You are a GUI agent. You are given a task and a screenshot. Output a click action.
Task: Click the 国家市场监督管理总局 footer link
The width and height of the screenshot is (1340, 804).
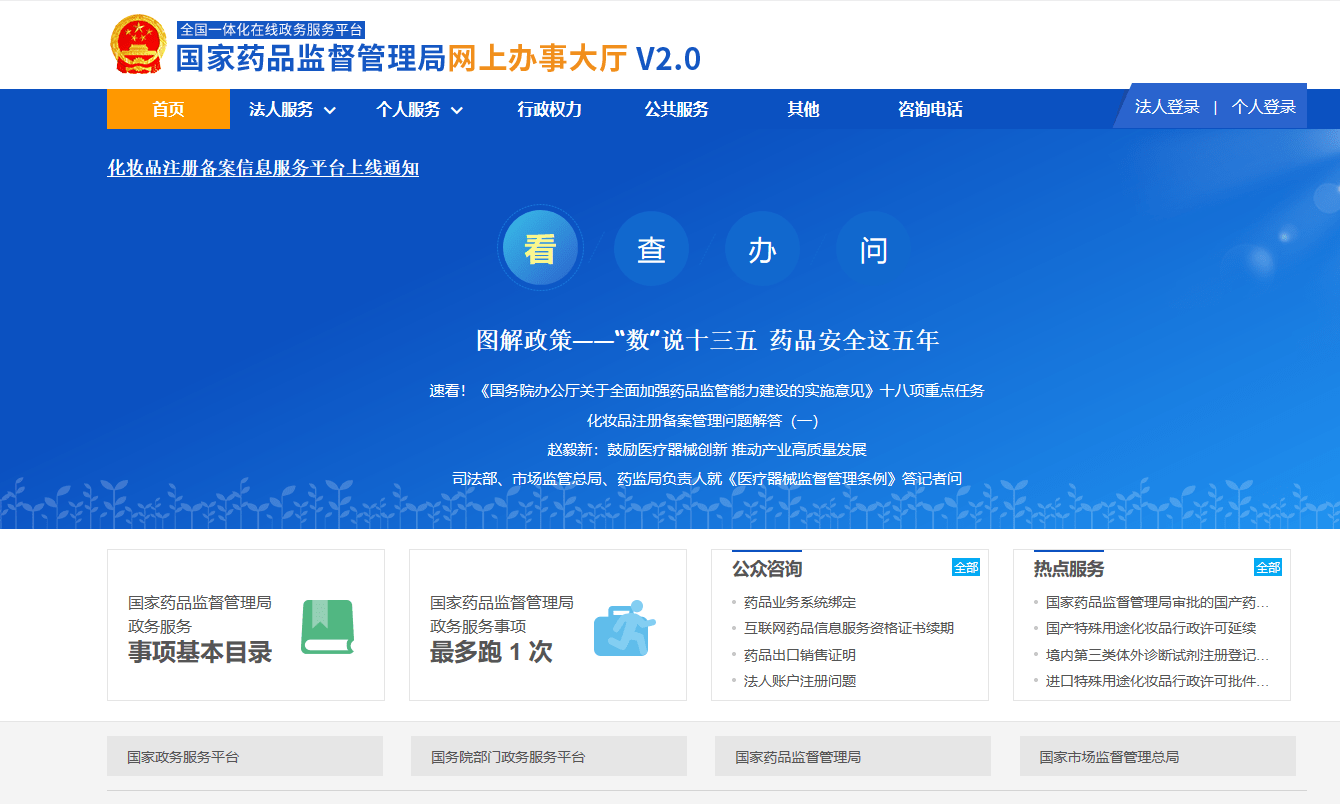[1158, 756]
